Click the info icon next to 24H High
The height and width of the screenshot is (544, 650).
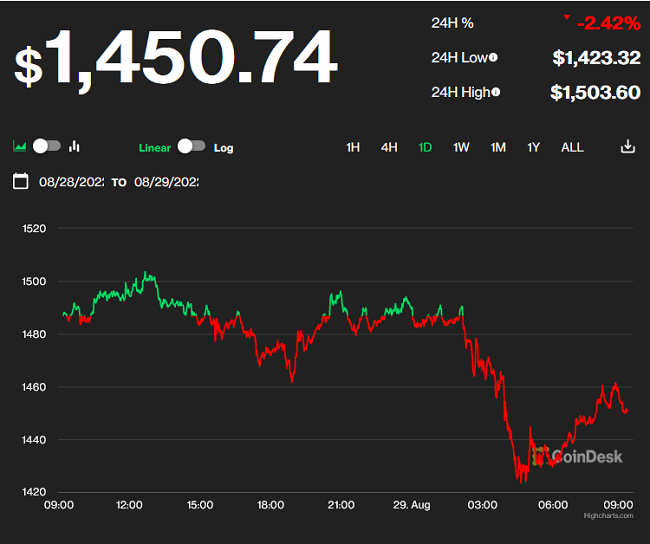(496, 92)
